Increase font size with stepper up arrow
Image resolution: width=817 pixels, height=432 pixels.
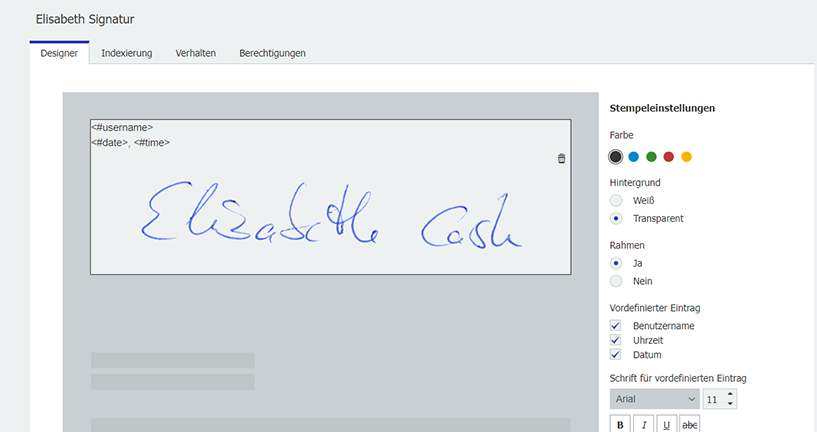(730, 395)
